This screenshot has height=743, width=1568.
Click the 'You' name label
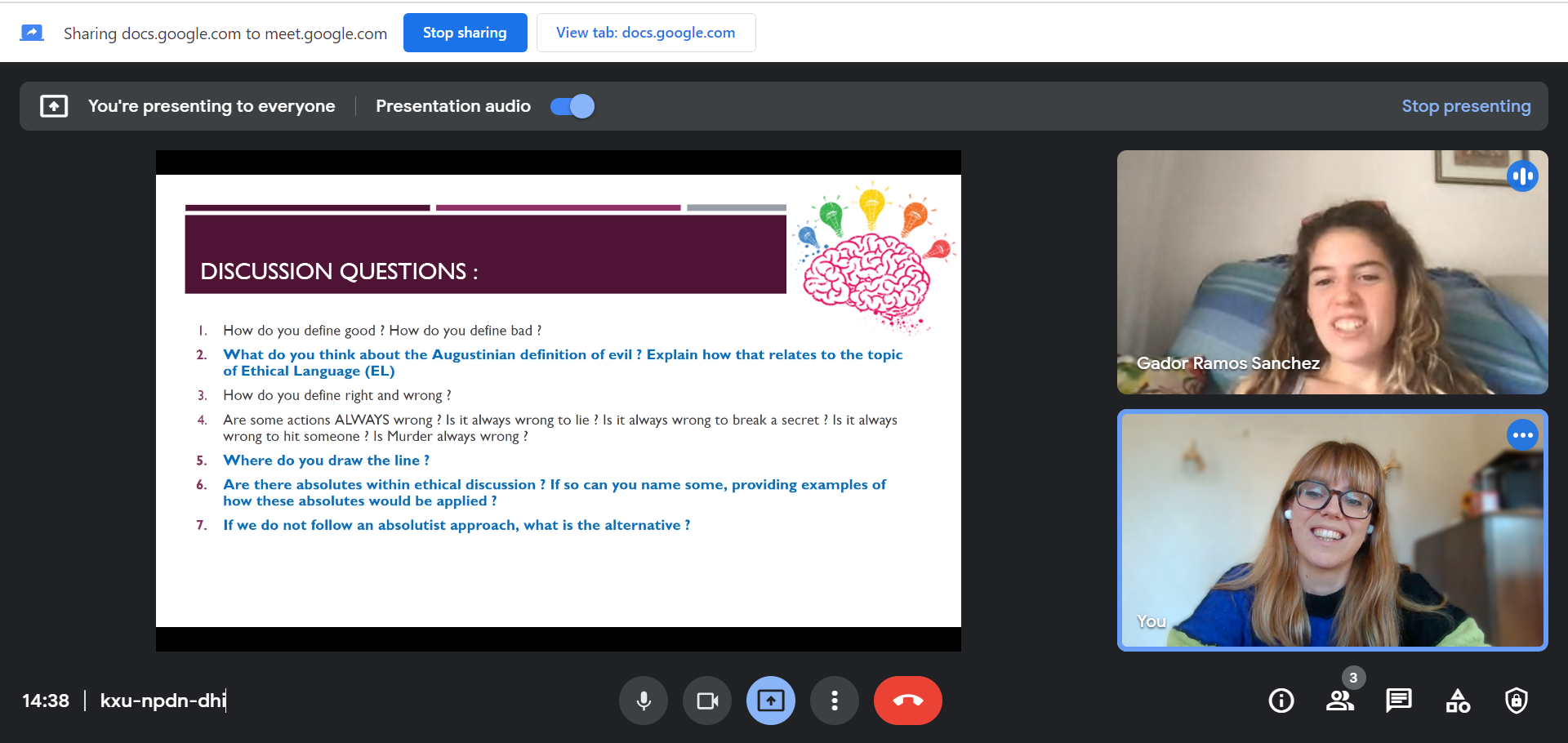[1151, 621]
